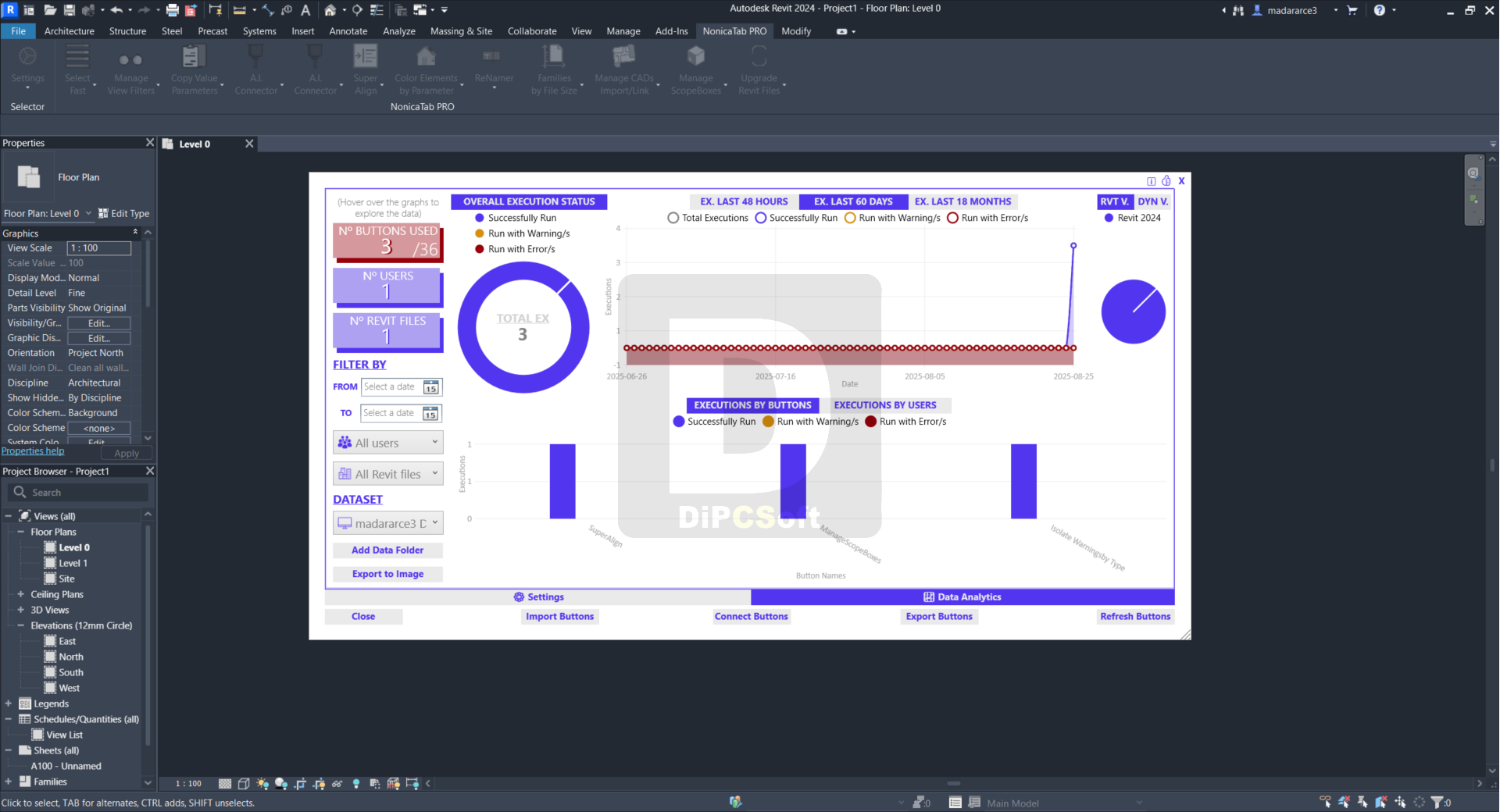This screenshot has height=812, width=1500.
Task: Open the Architecture ribbon tab
Action: point(69,31)
